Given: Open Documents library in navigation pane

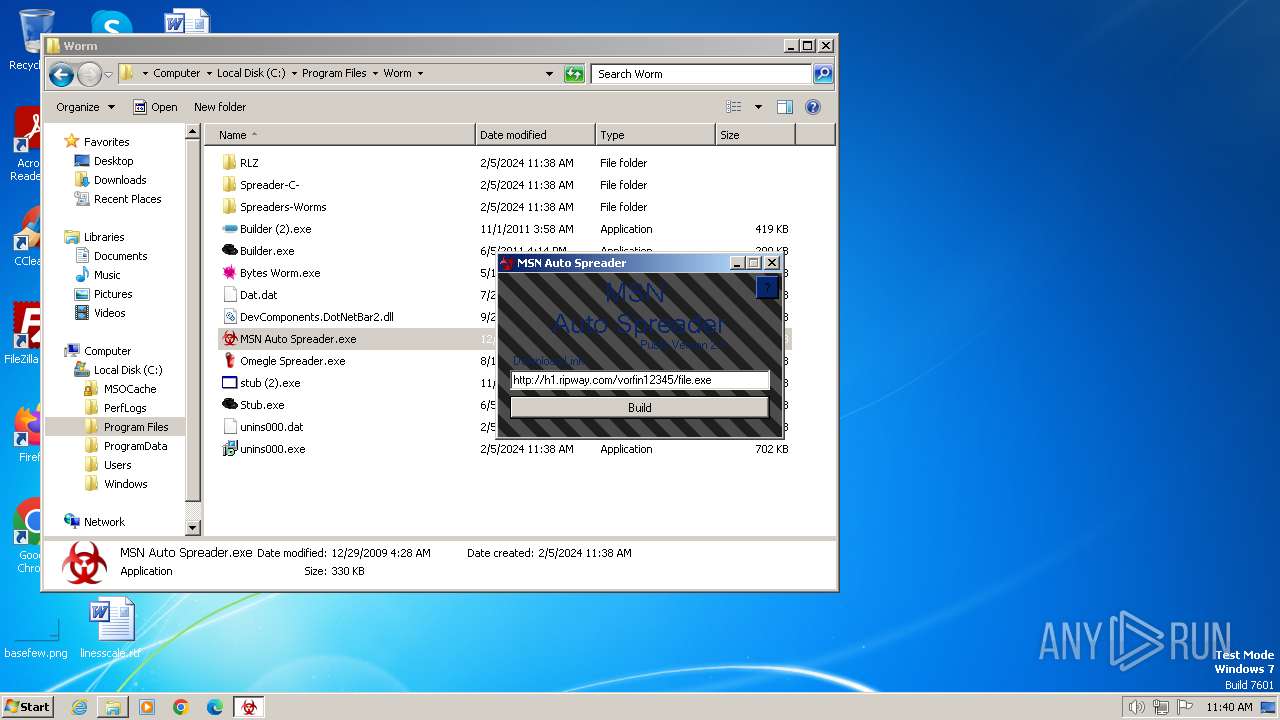Looking at the screenshot, I should (120, 256).
